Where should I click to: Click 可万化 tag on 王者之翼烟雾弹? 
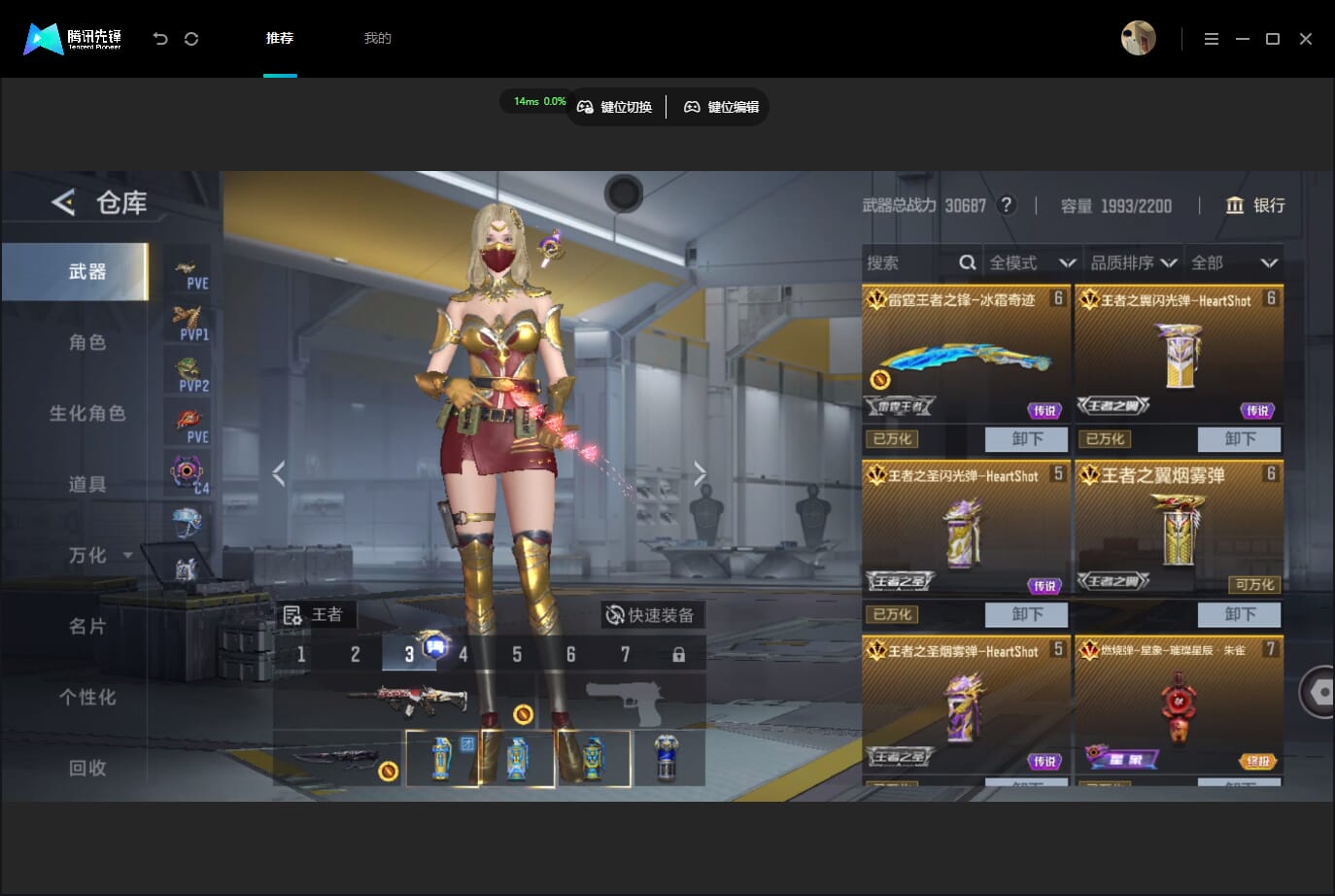[x=1254, y=585]
